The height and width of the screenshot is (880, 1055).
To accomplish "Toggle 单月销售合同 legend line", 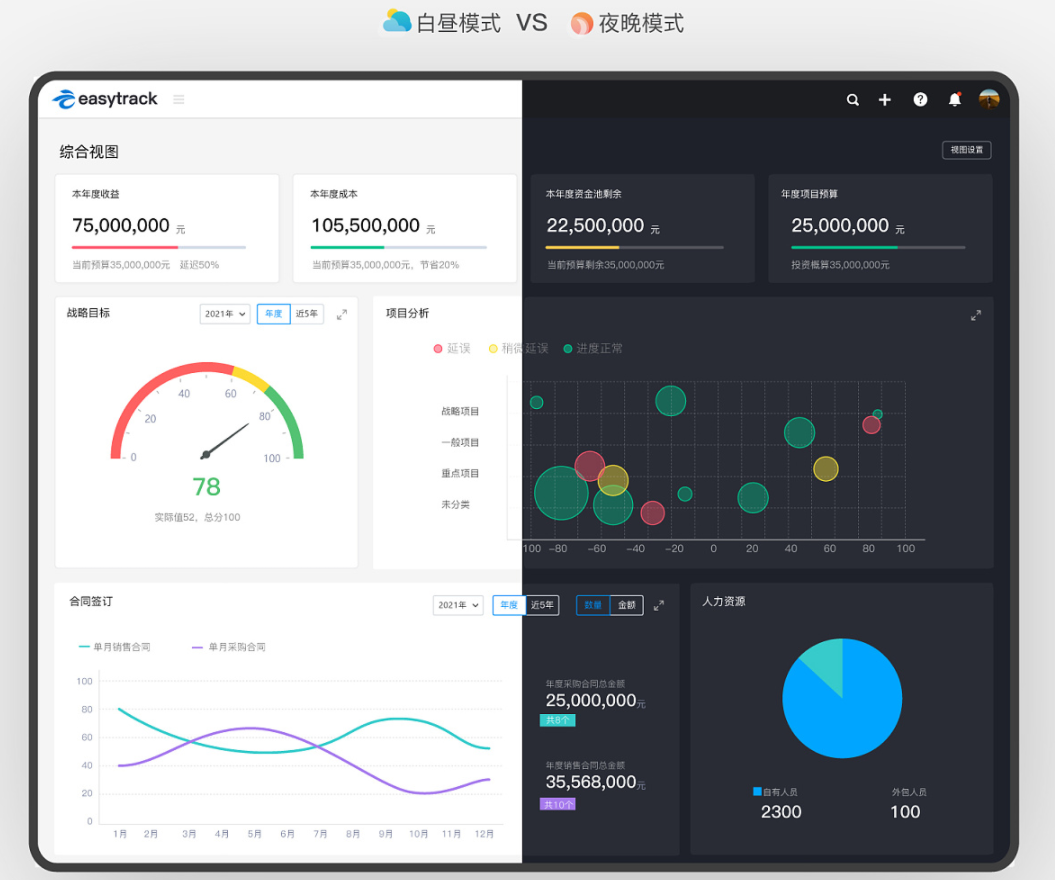I will pos(114,647).
